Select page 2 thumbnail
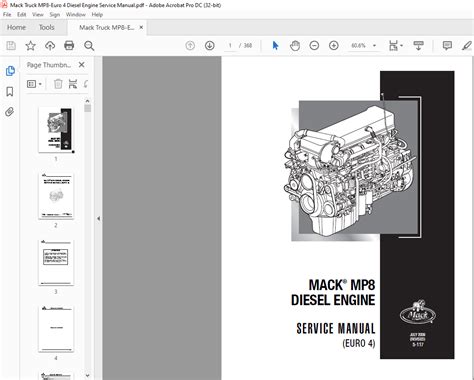The image size is (474, 380). (56, 196)
